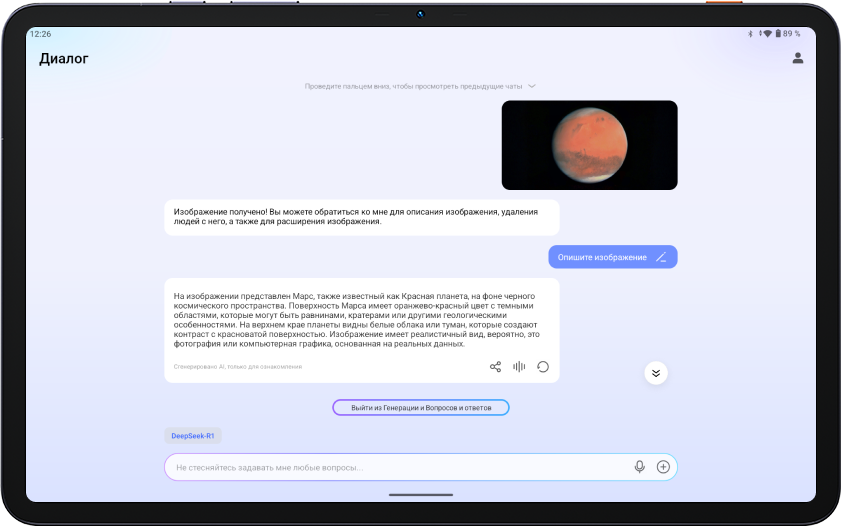Play the response aloud with the audio icon
Screen dimensions: 841x526
(x=519, y=367)
